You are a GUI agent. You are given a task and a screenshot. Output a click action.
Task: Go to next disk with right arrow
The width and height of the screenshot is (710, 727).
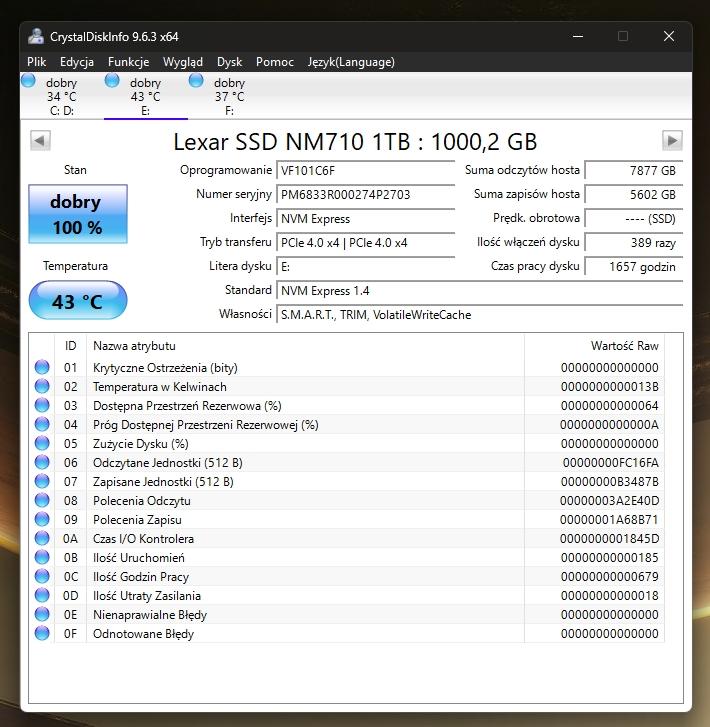point(672,141)
